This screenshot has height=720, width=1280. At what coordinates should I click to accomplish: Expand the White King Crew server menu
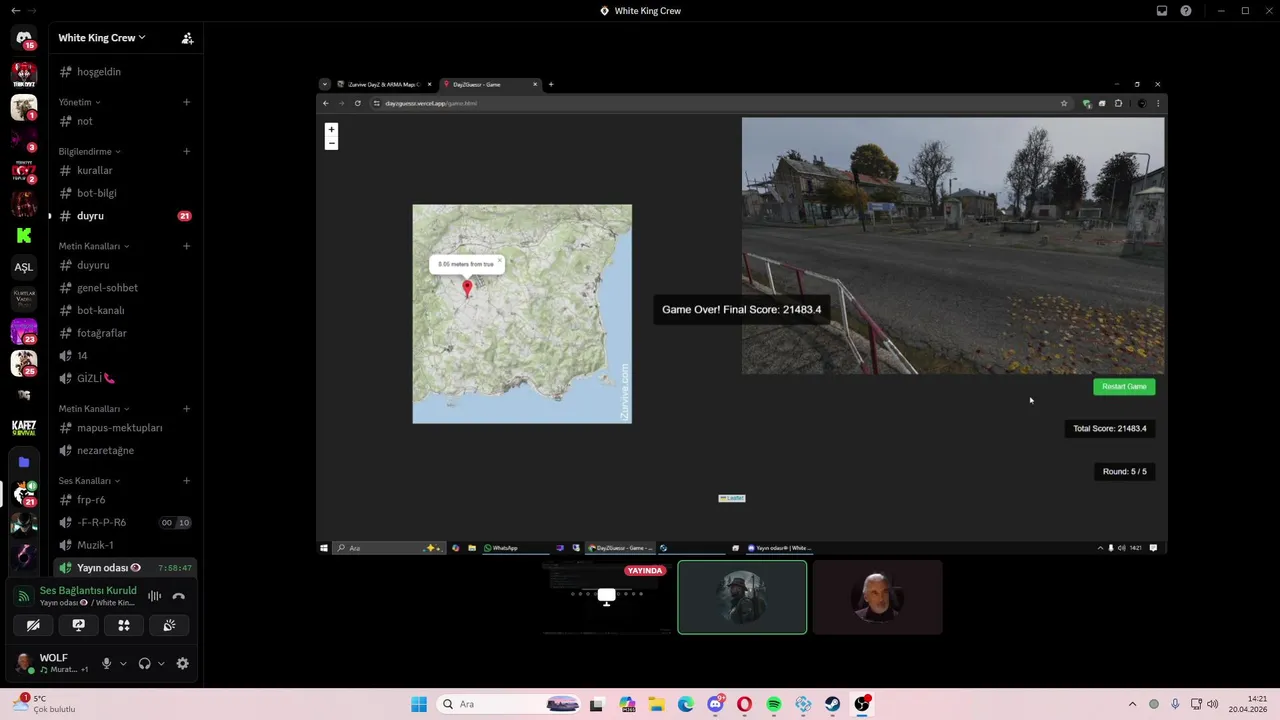102,38
